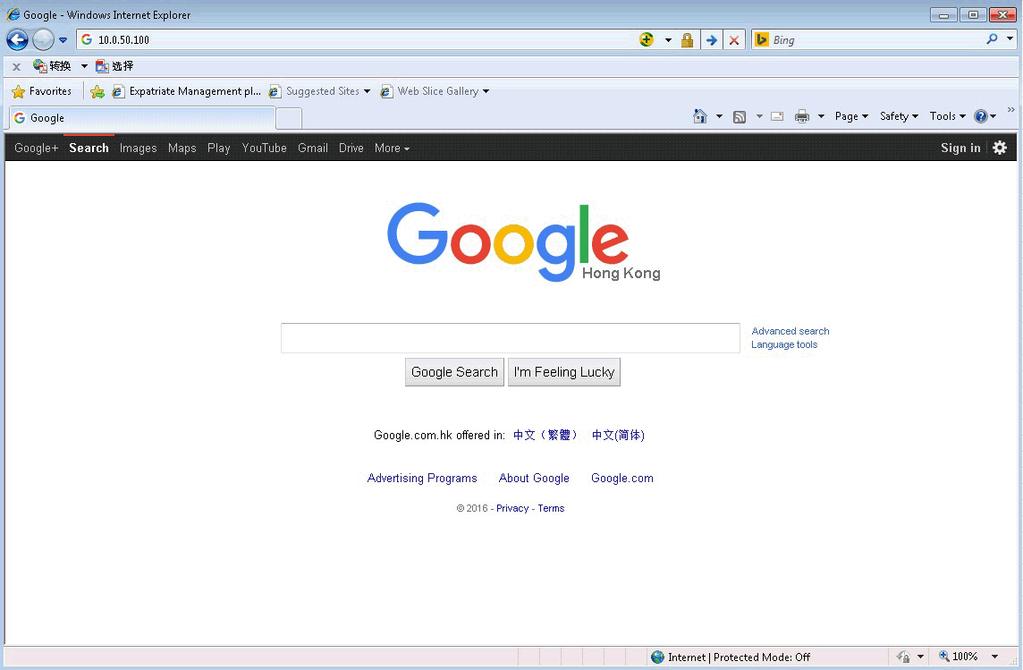1023x670 pixels.
Task: Click the security lock icon in address bar
Action: click(x=687, y=40)
